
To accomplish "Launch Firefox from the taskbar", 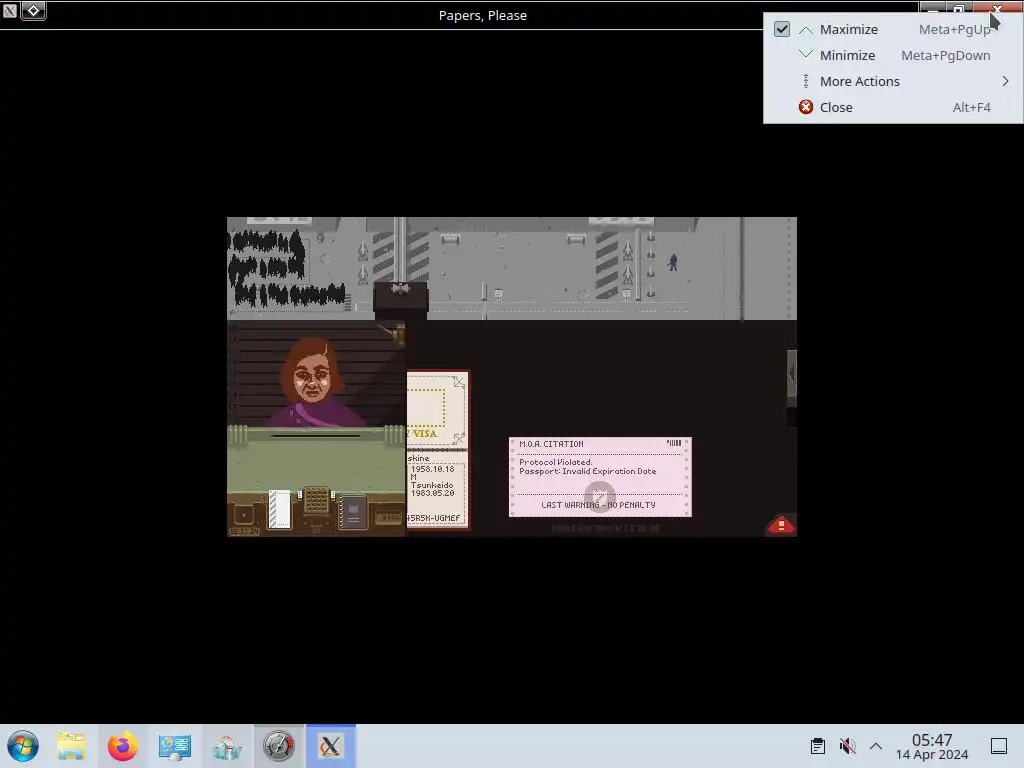I will click(123, 746).
